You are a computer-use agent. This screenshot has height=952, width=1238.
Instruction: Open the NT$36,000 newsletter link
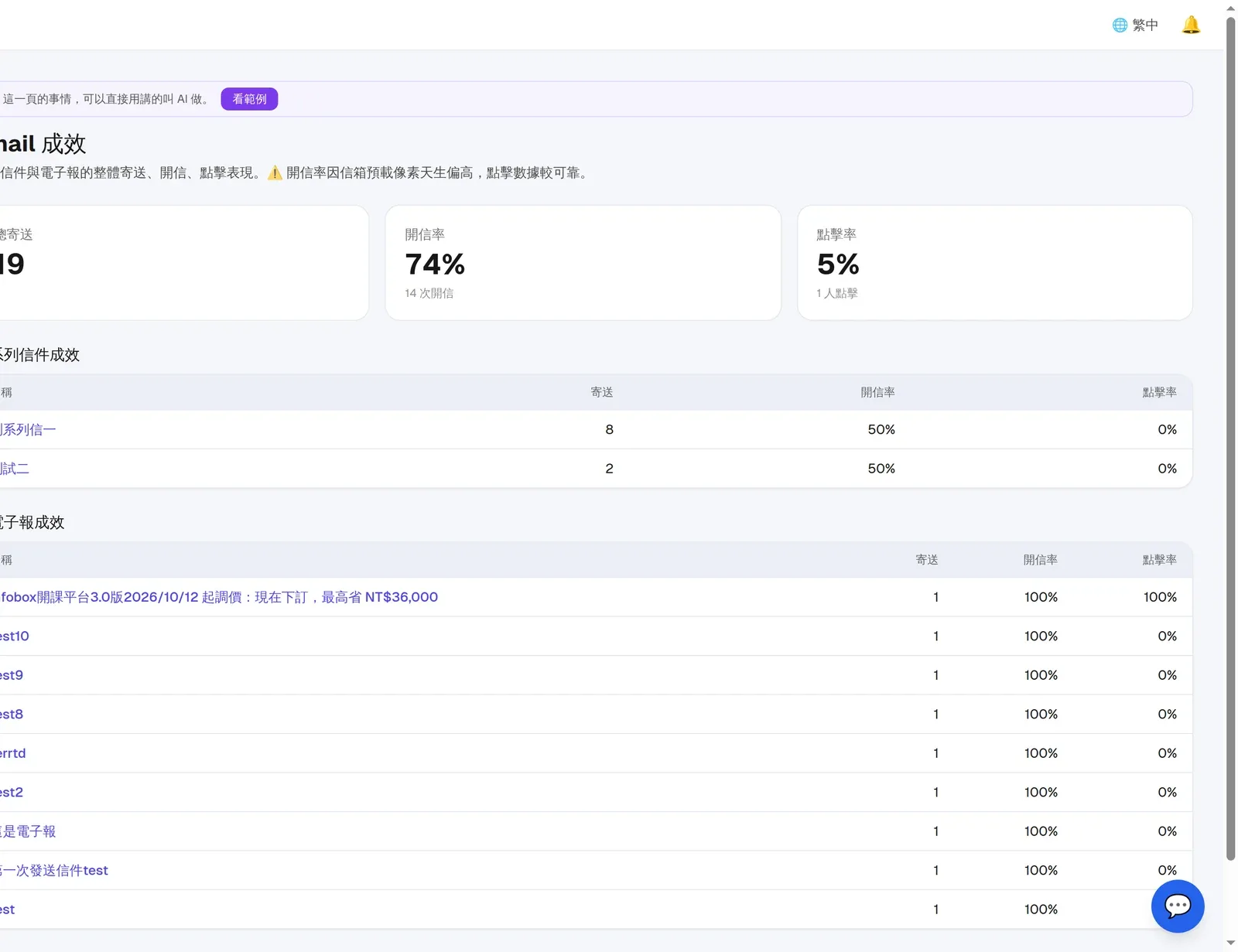click(219, 597)
